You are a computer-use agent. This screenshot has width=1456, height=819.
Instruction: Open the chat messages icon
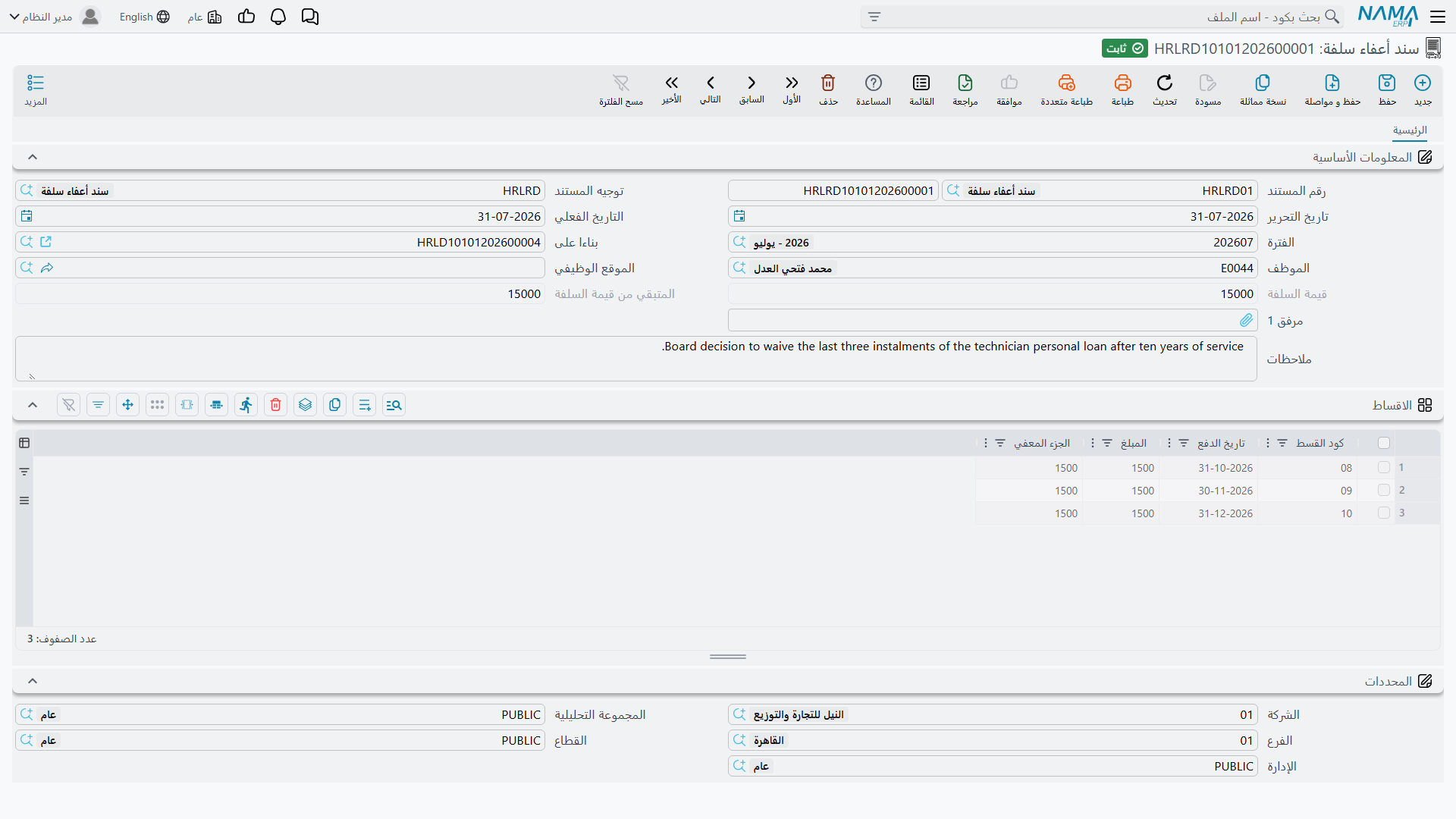(310, 17)
